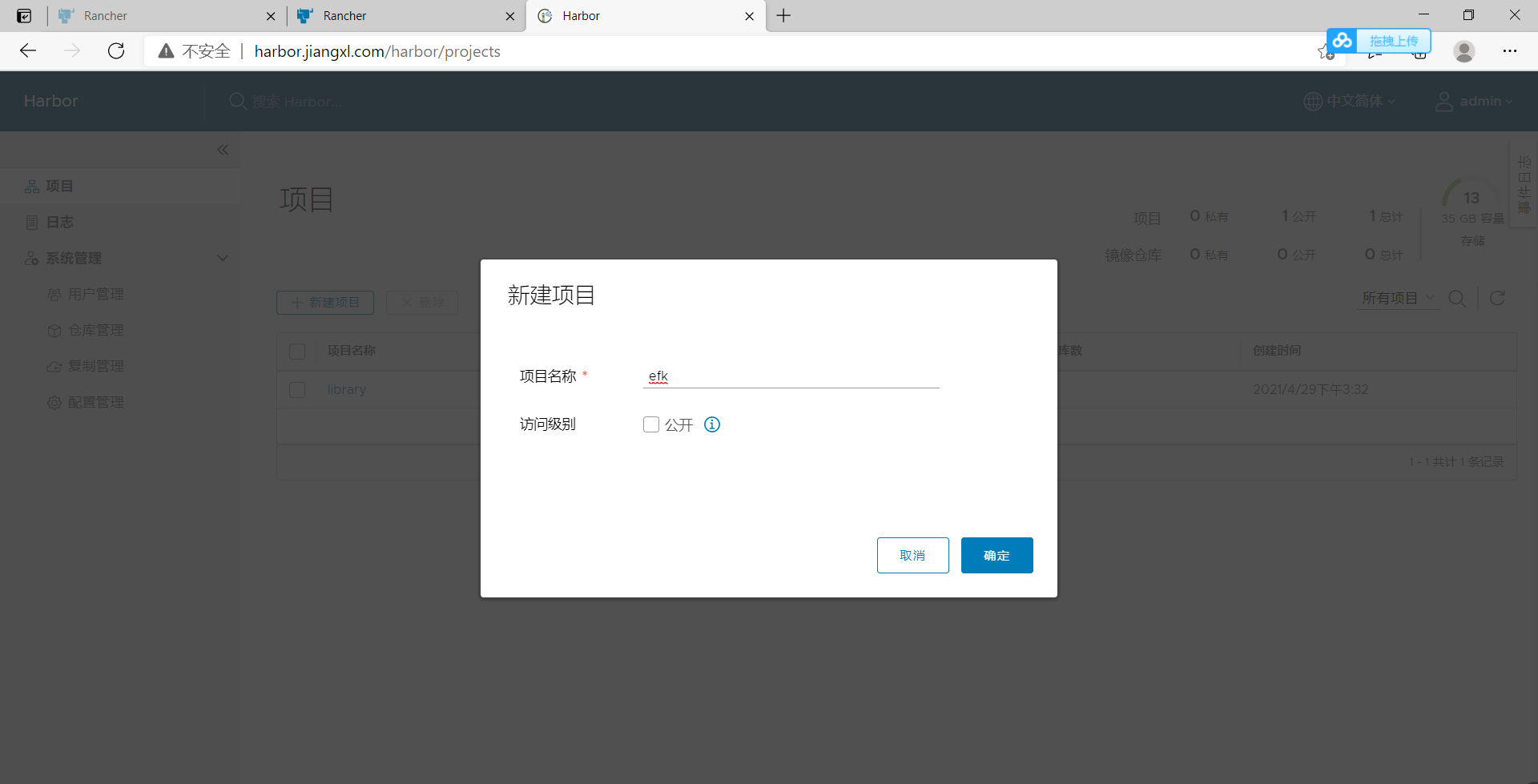Image resolution: width=1538 pixels, height=784 pixels.
Task: Click the 项目名称 input field
Action: point(789,376)
